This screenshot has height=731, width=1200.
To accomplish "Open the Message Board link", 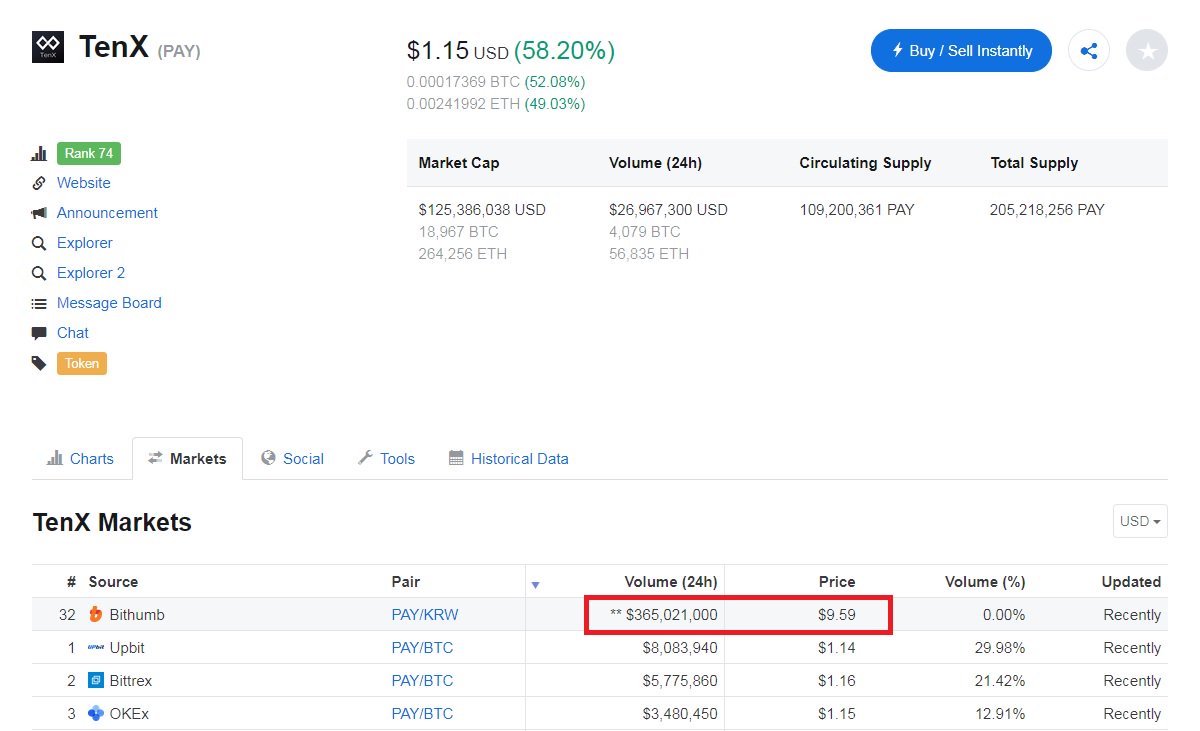I will (x=109, y=303).
